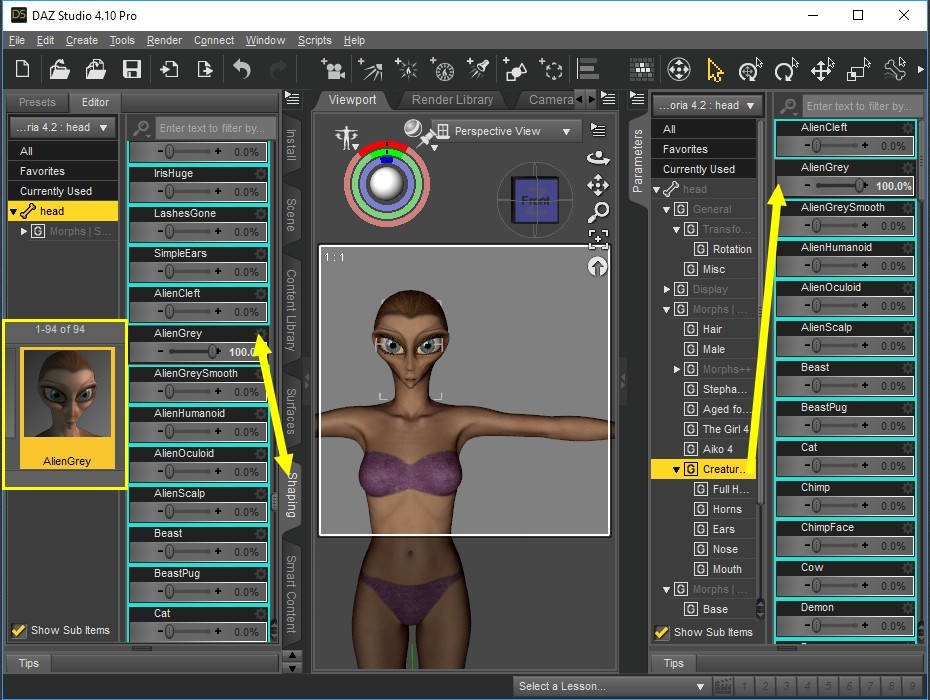Click the viewport reset camera up-arrow icon
The height and width of the screenshot is (700, 930).
point(597,267)
